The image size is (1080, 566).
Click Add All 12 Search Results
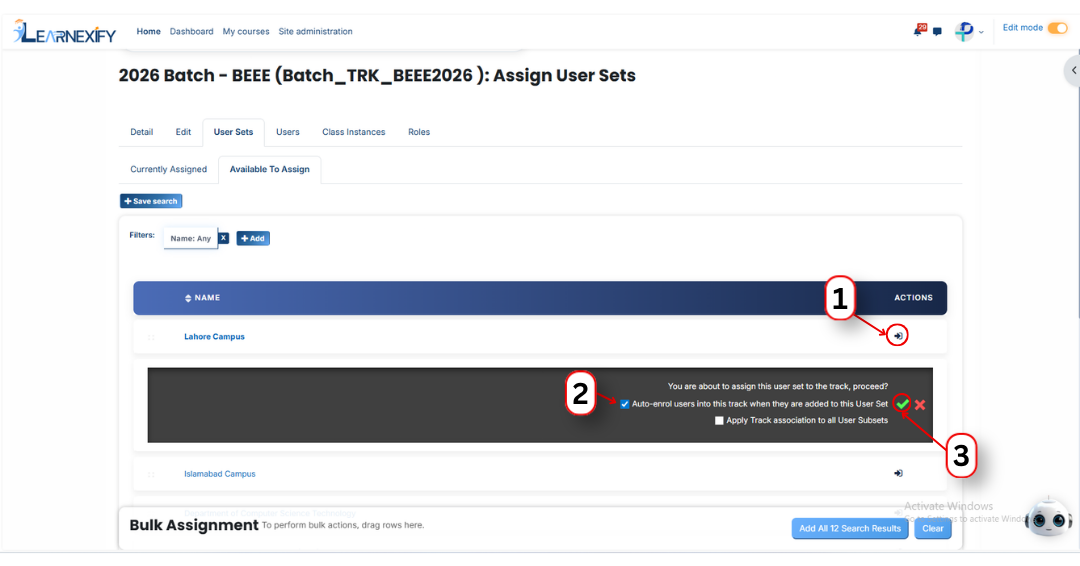tap(850, 529)
